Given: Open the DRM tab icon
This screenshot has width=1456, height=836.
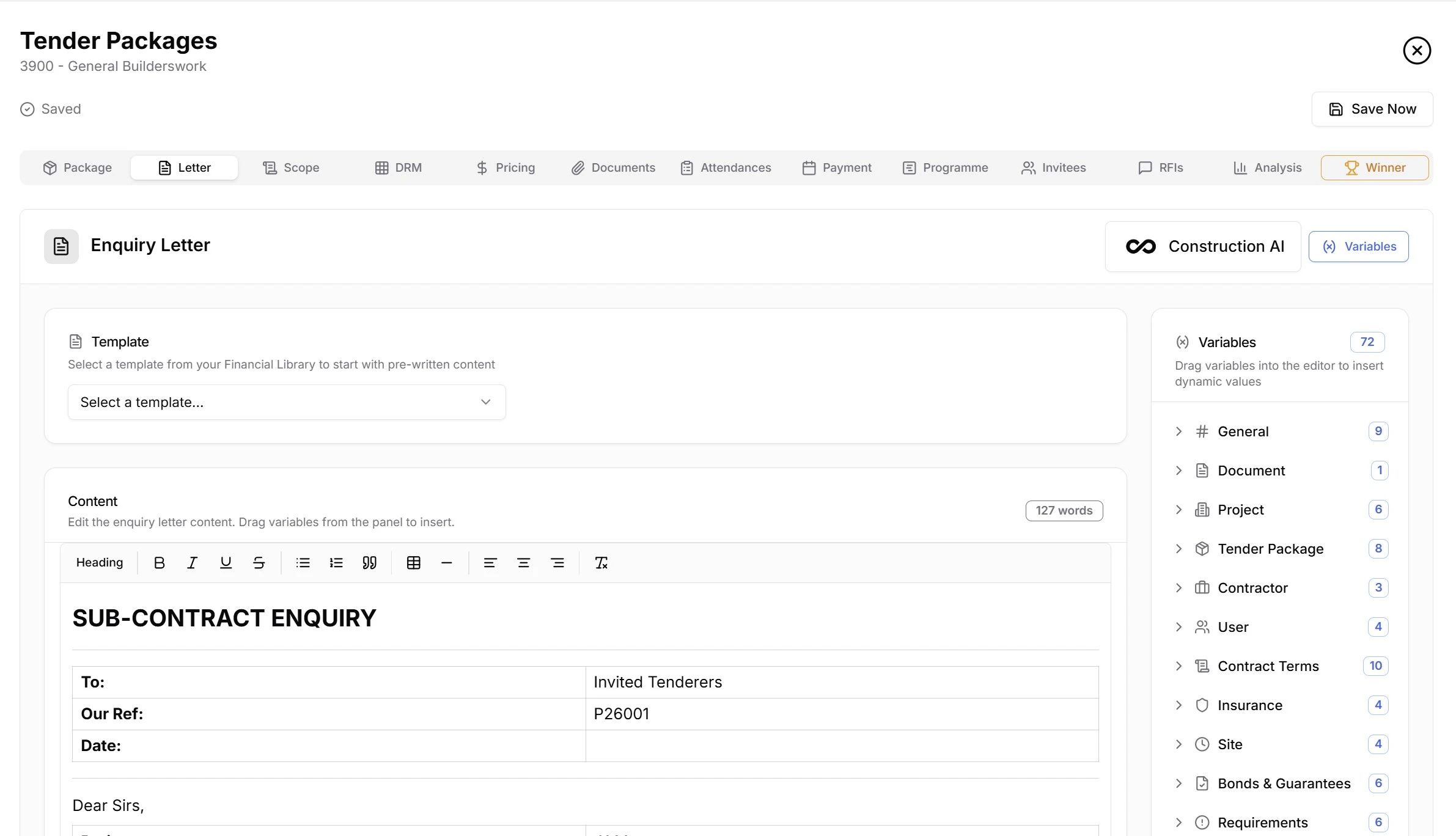Looking at the screenshot, I should coord(383,167).
